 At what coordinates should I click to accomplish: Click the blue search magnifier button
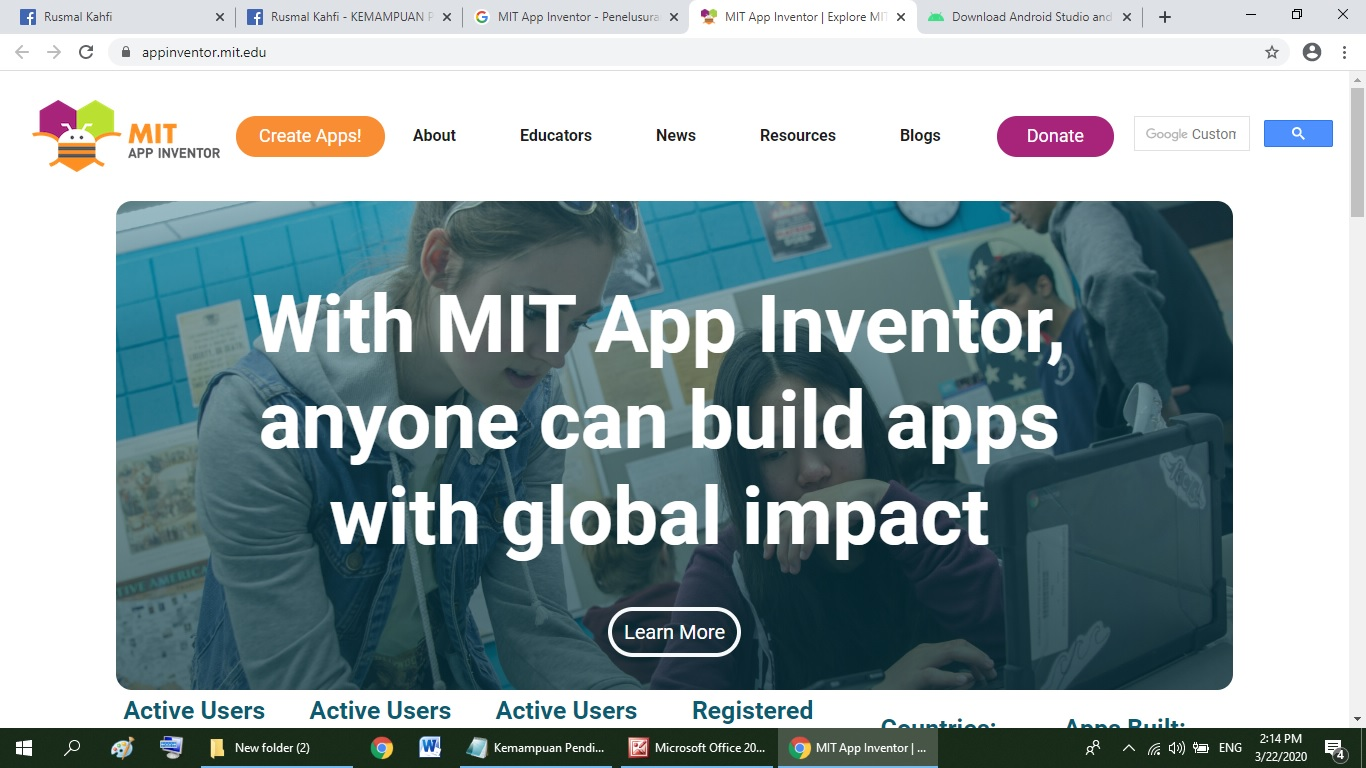click(1298, 134)
